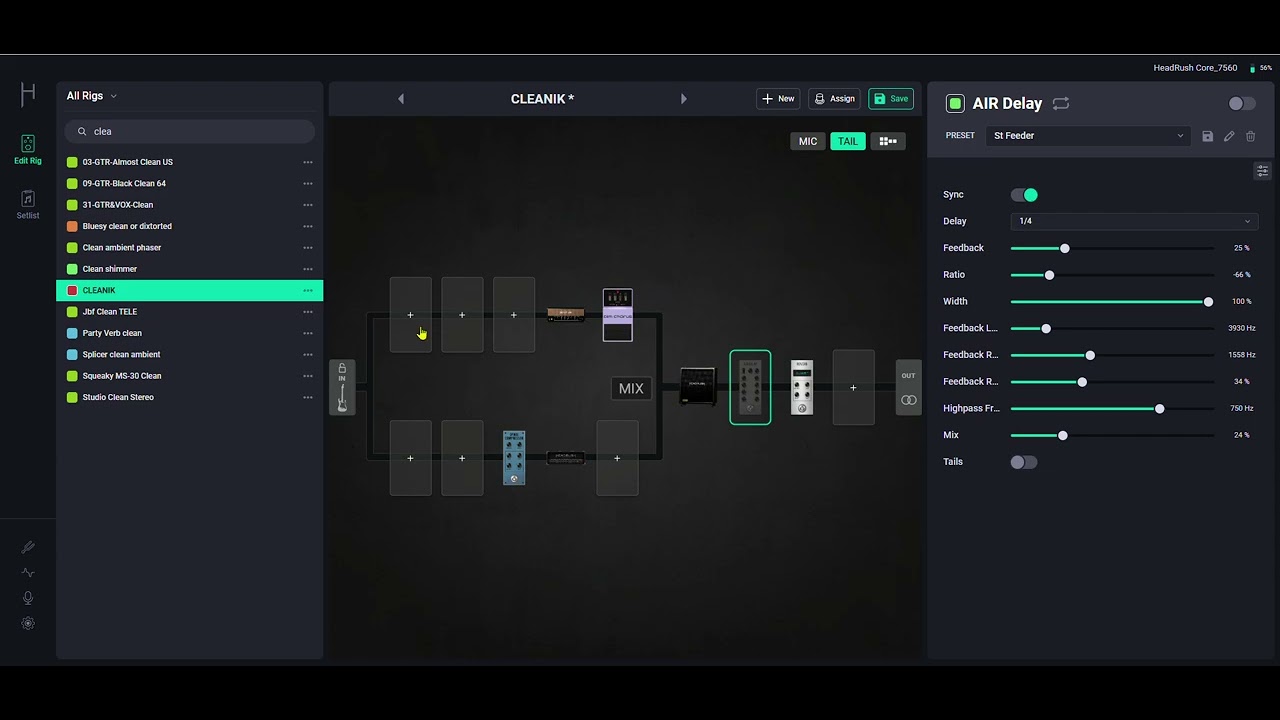The width and height of the screenshot is (1280, 720).
Task: Open the parameter sliders settings icon
Action: pos(1262,171)
